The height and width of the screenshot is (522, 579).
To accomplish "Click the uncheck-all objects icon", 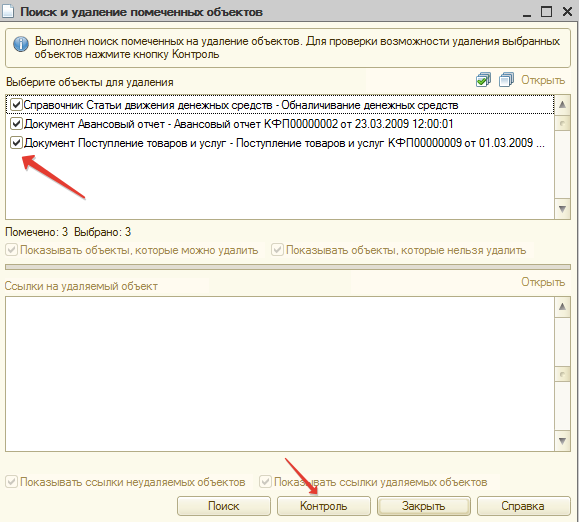I will coord(506,79).
